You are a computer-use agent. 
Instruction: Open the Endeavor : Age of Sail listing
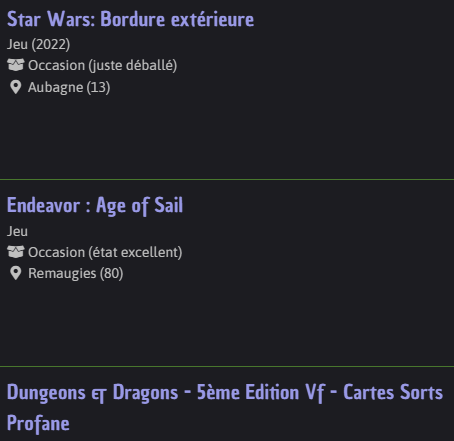click(95, 205)
